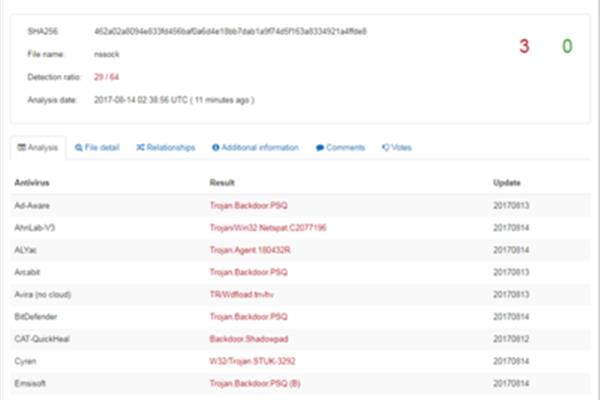Click the analysis date value

pos(174,100)
